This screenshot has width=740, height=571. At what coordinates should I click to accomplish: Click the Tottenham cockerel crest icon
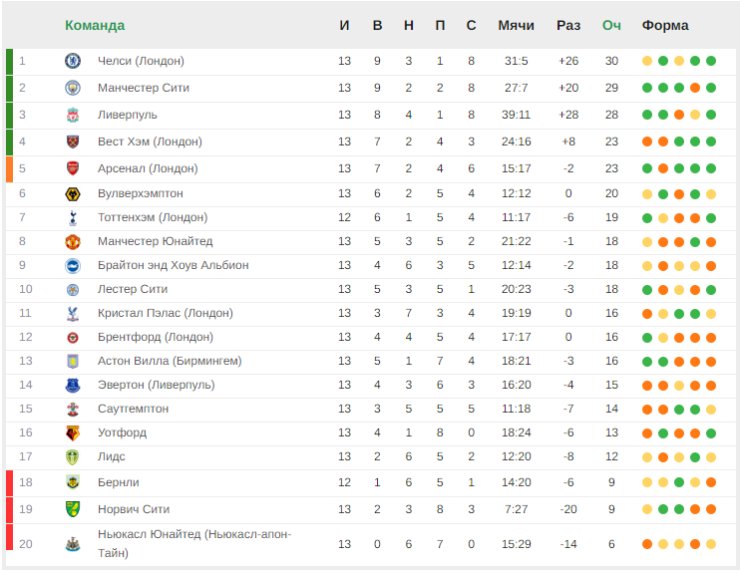point(73,218)
